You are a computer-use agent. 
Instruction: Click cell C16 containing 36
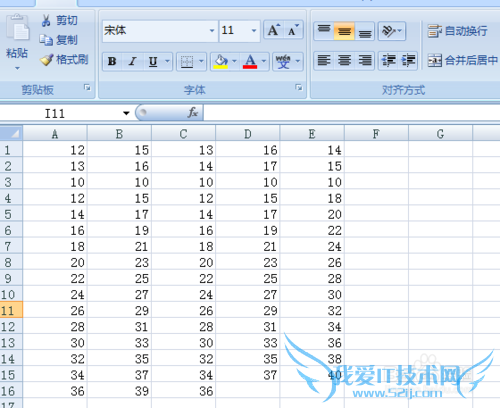click(x=183, y=391)
